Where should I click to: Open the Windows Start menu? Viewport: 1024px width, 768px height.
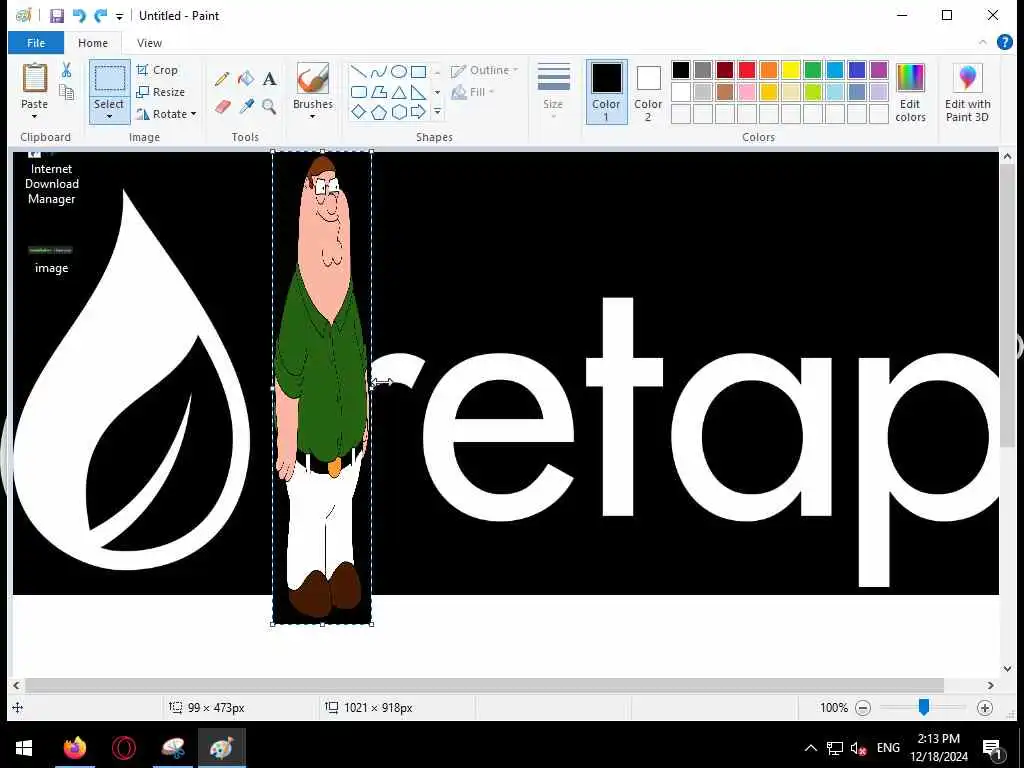(24, 748)
